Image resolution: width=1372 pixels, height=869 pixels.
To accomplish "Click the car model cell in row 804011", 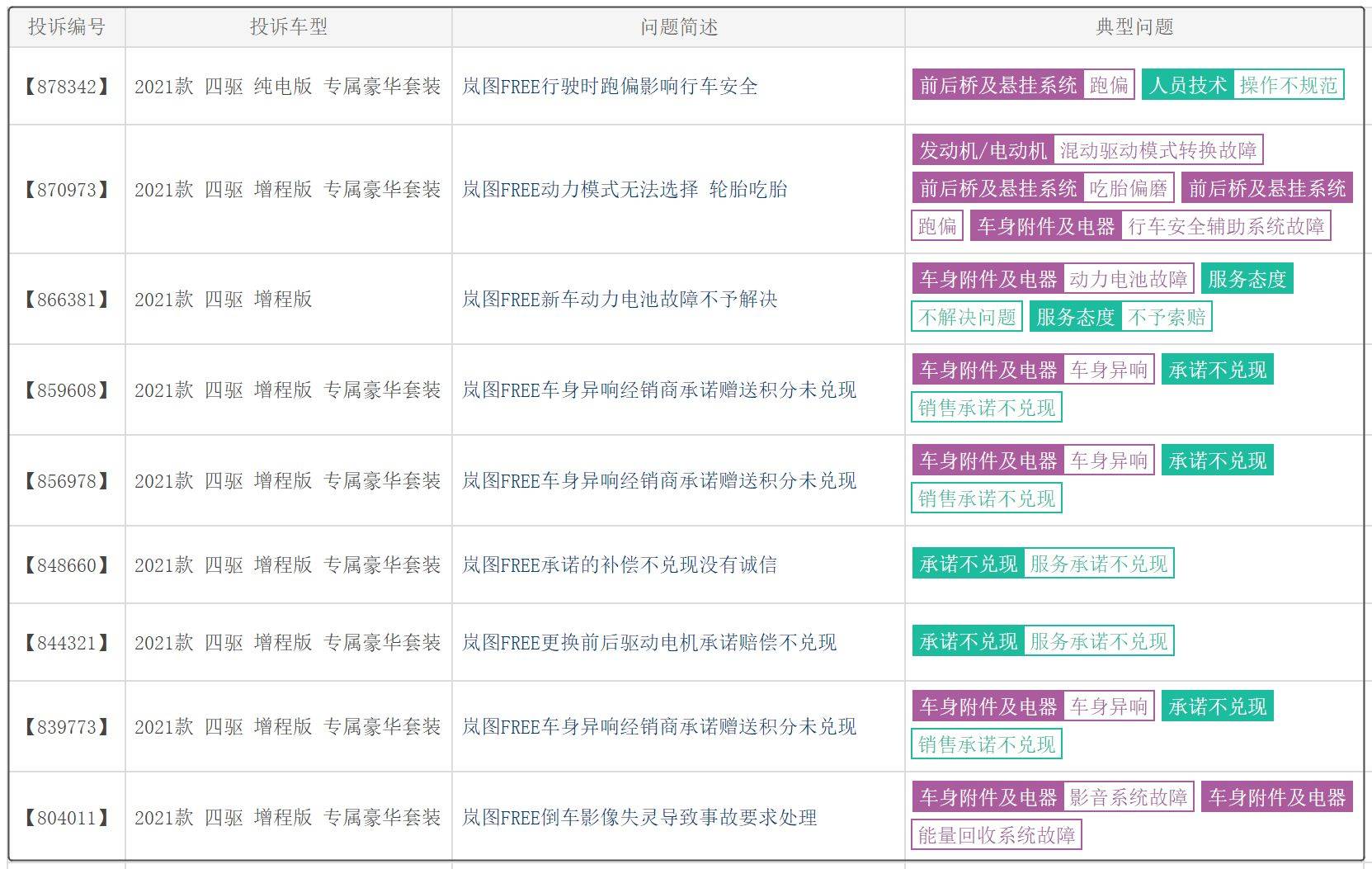I will (x=288, y=817).
